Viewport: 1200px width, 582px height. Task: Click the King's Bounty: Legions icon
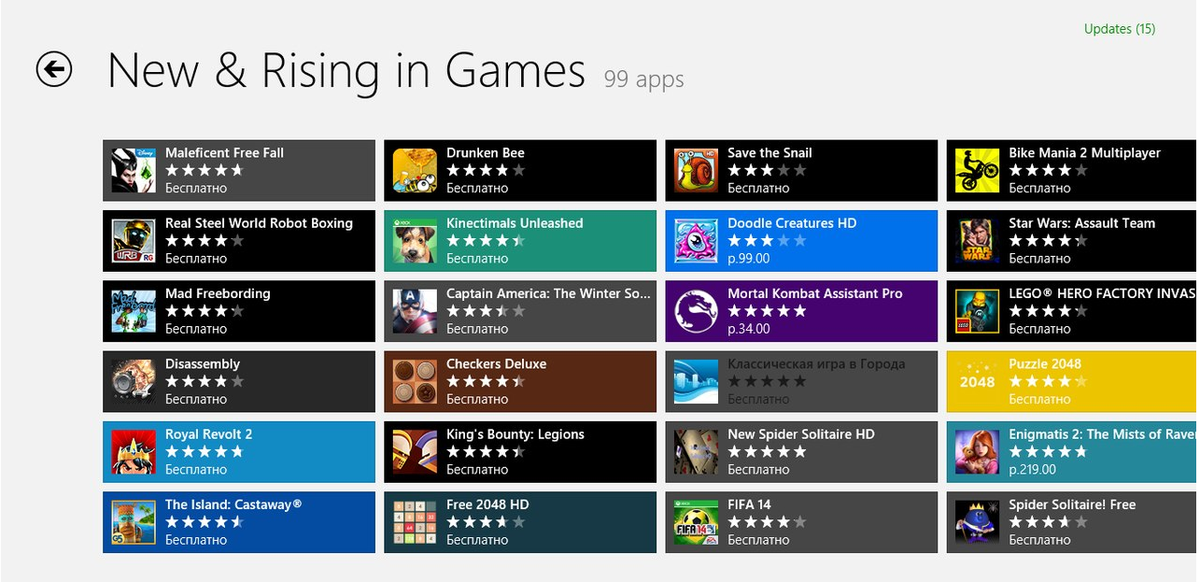[x=415, y=451]
